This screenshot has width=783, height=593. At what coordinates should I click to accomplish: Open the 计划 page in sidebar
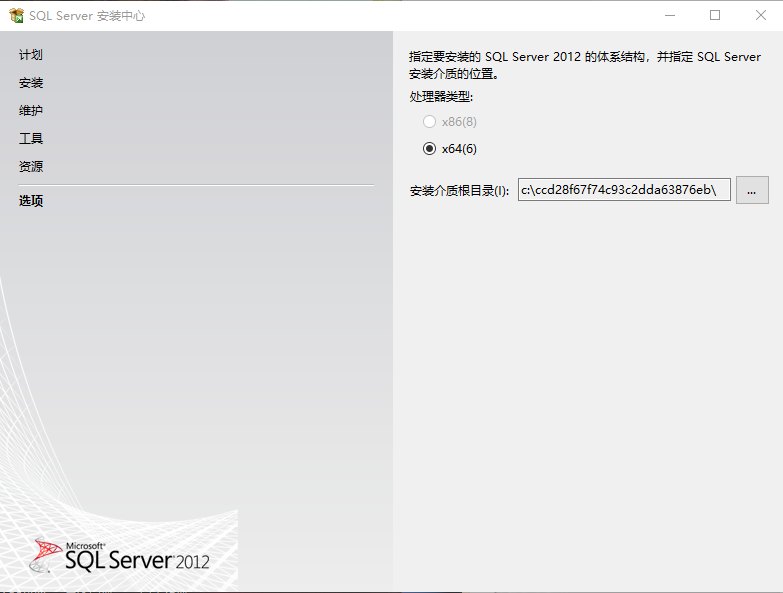(x=31, y=55)
